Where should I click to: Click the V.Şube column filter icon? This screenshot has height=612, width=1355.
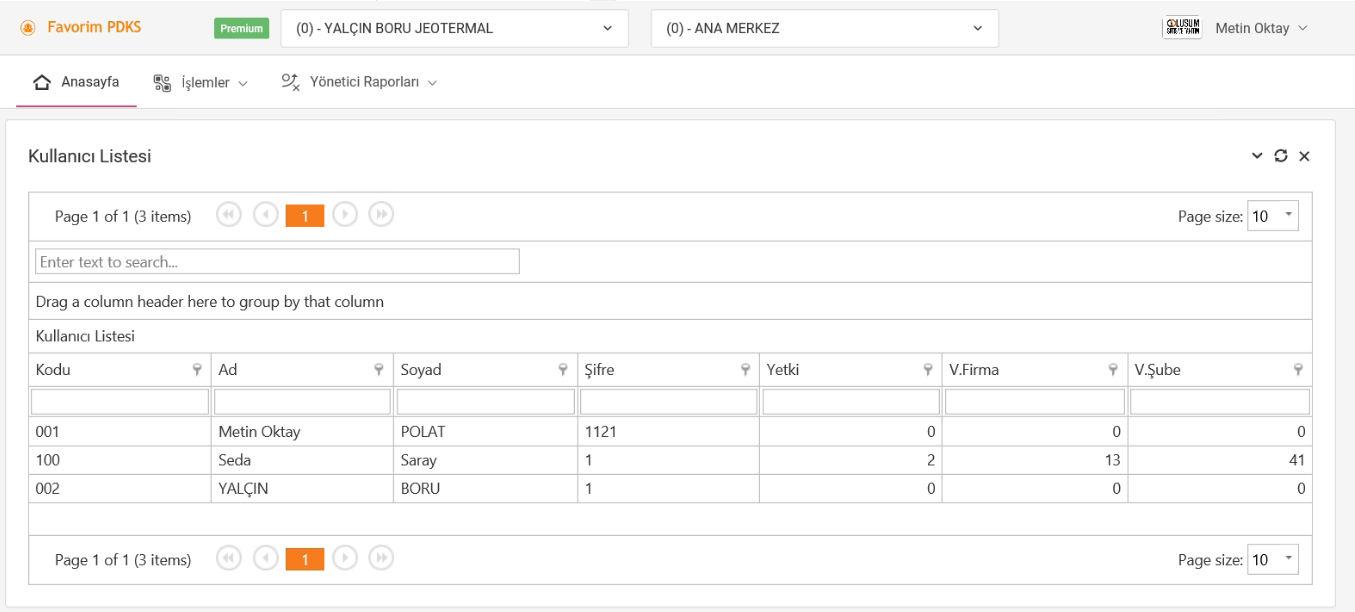point(1298,370)
